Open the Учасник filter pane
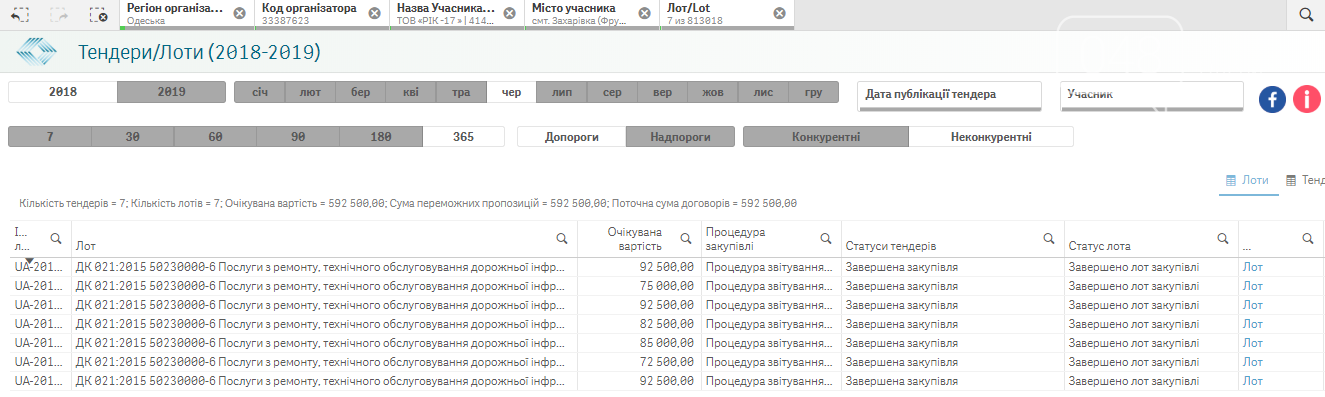The width and height of the screenshot is (1325, 397). 1152,95
